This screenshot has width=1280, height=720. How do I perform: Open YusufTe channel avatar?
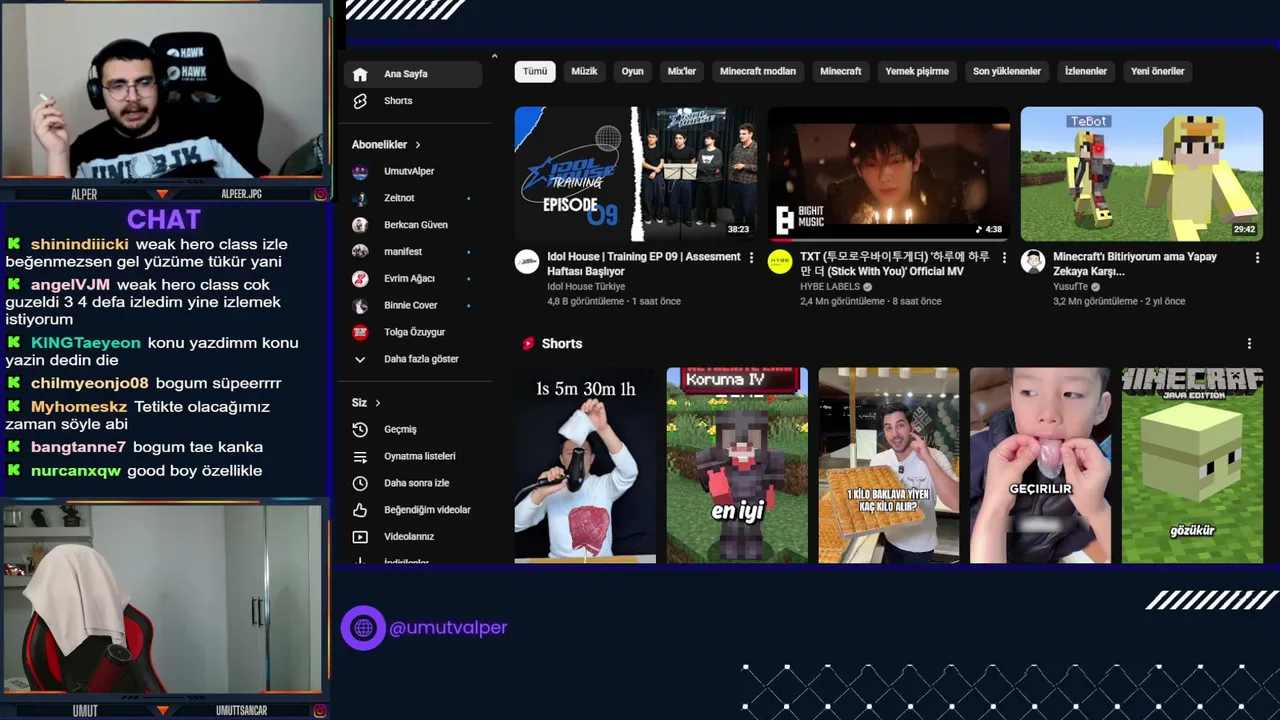tap(1033, 262)
